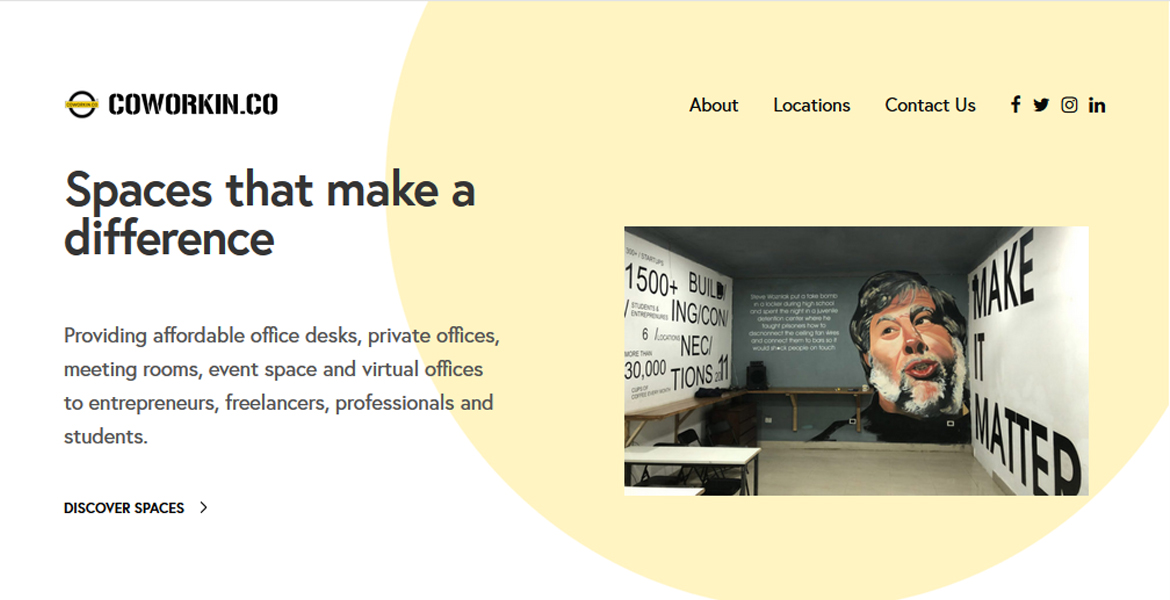
Task: Click the COWORKIN.CO wordmark
Action: coord(193,104)
